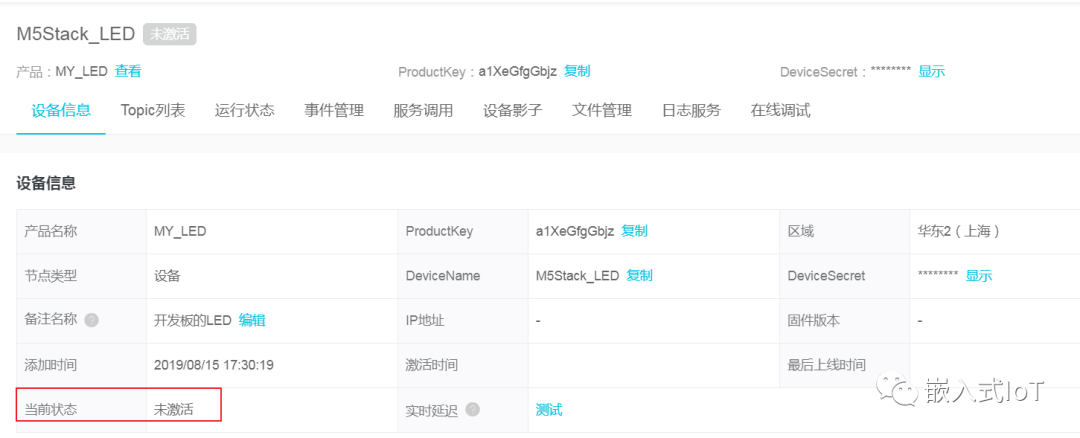Click 查看 link next to product MY_LED
This screenshot has height=438, width=1080.
coord(128,71)
